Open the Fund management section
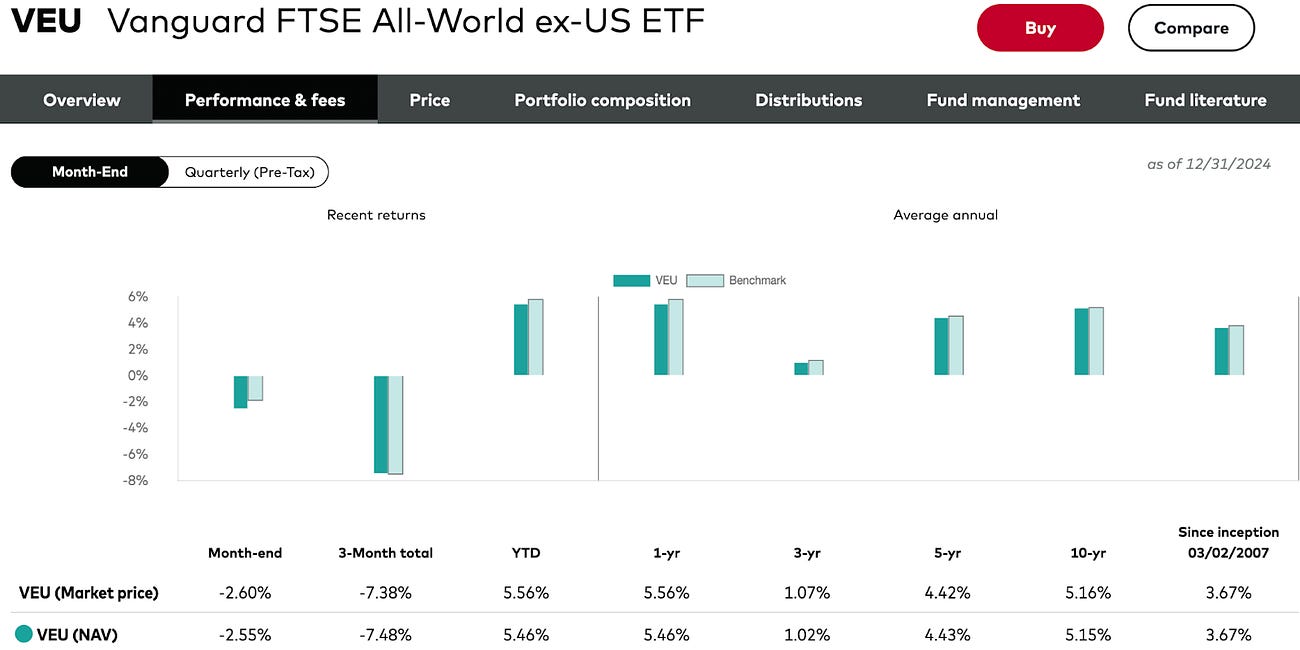The height and width of the screenshot is (650, 1300). [1003, 99]
